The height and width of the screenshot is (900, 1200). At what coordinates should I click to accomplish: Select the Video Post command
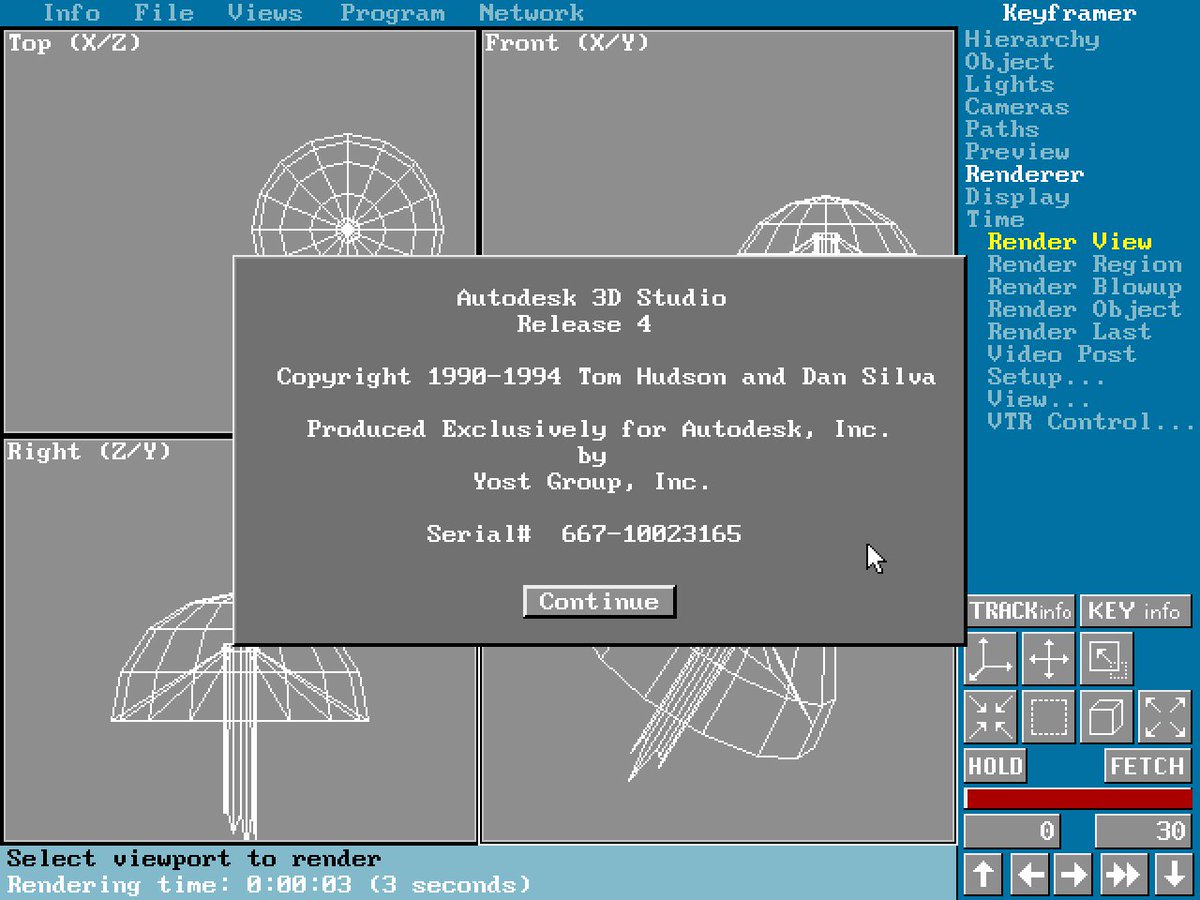(x=1062, y=354)
